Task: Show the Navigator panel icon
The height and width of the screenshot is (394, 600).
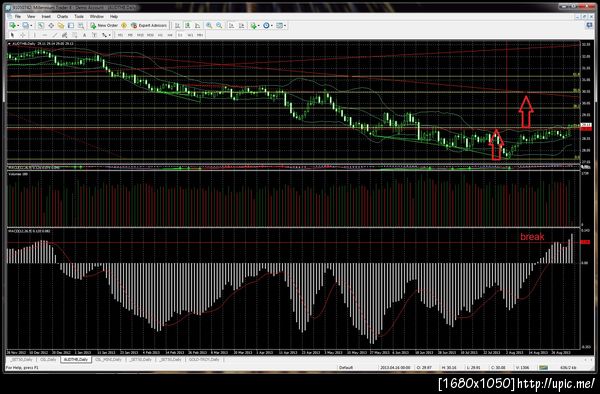Action: (61, 25)
